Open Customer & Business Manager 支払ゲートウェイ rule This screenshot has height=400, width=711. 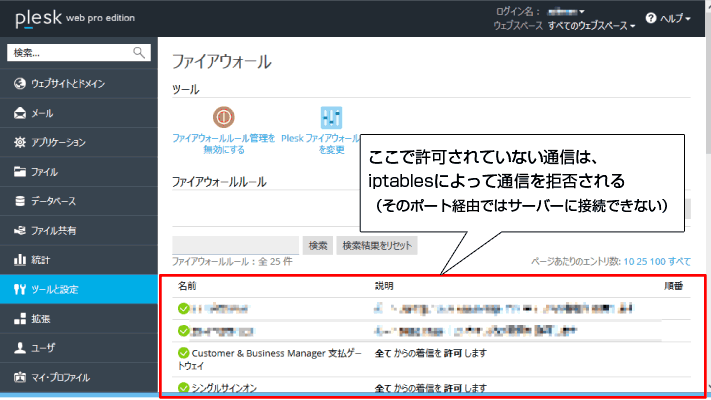click(x=270, y=359)
